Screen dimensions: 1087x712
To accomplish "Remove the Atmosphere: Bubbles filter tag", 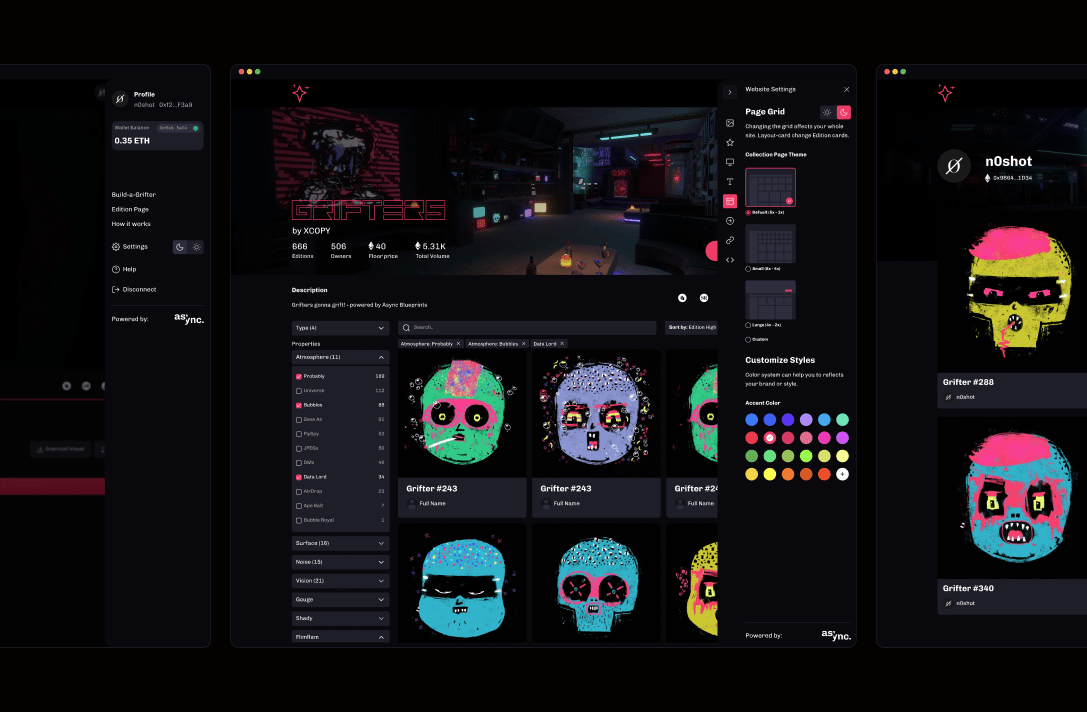I will [523, 344].
